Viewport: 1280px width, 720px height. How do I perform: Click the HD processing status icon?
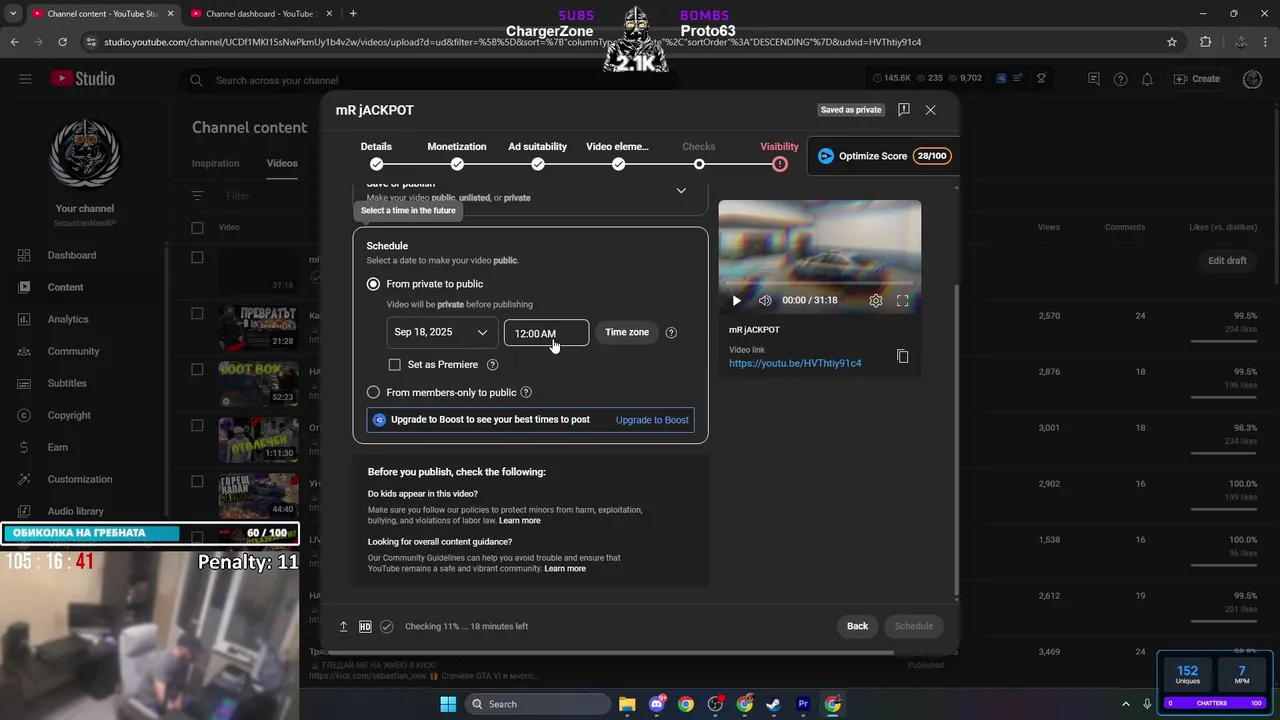click(x=365, y=626)
